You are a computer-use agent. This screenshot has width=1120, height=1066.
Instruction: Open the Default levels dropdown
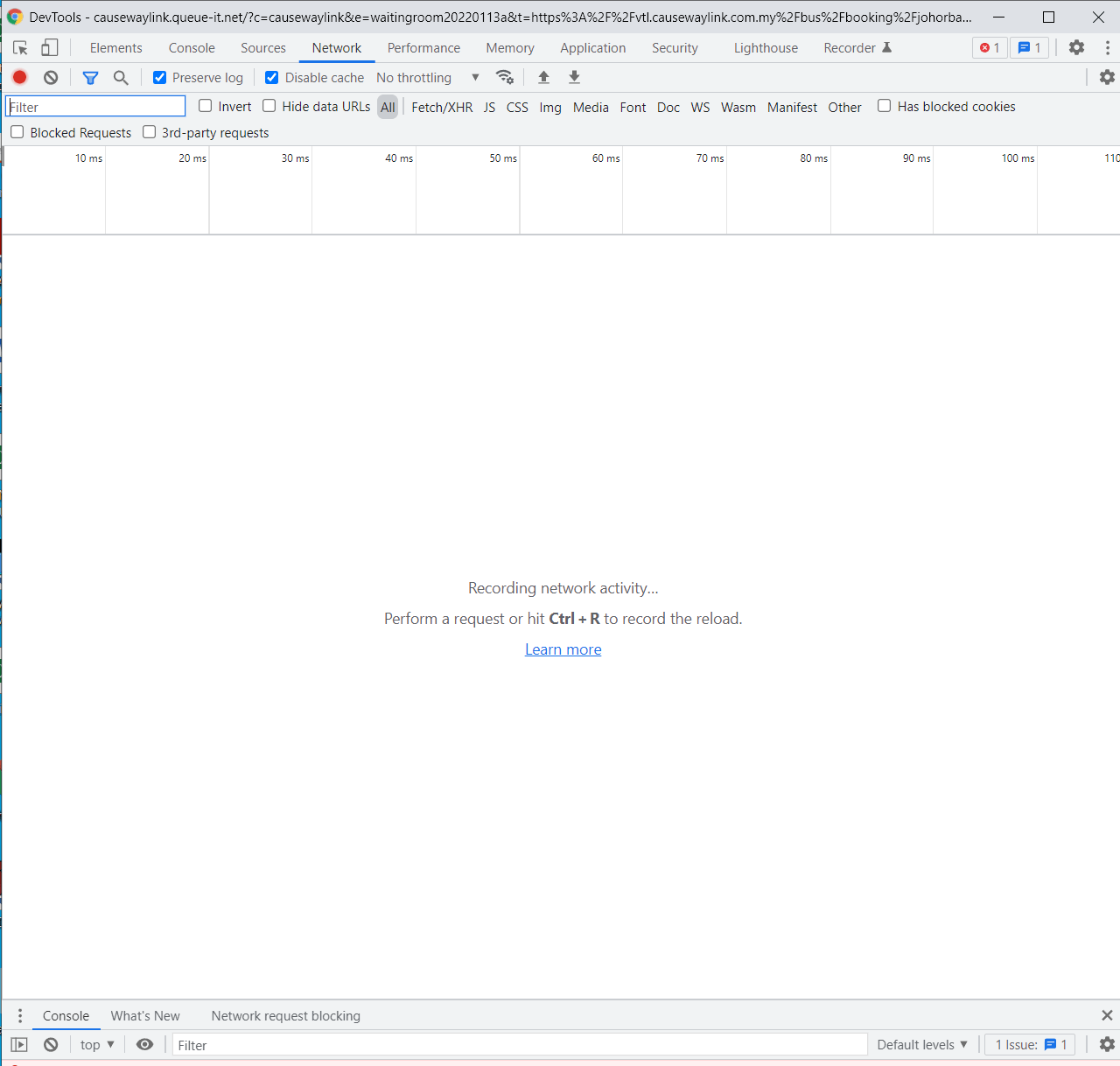[x=921, y=1044]
